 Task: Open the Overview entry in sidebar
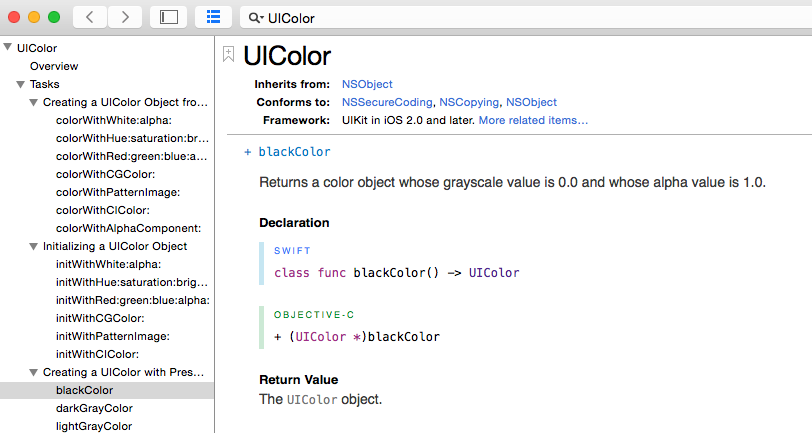coord(54,66)
